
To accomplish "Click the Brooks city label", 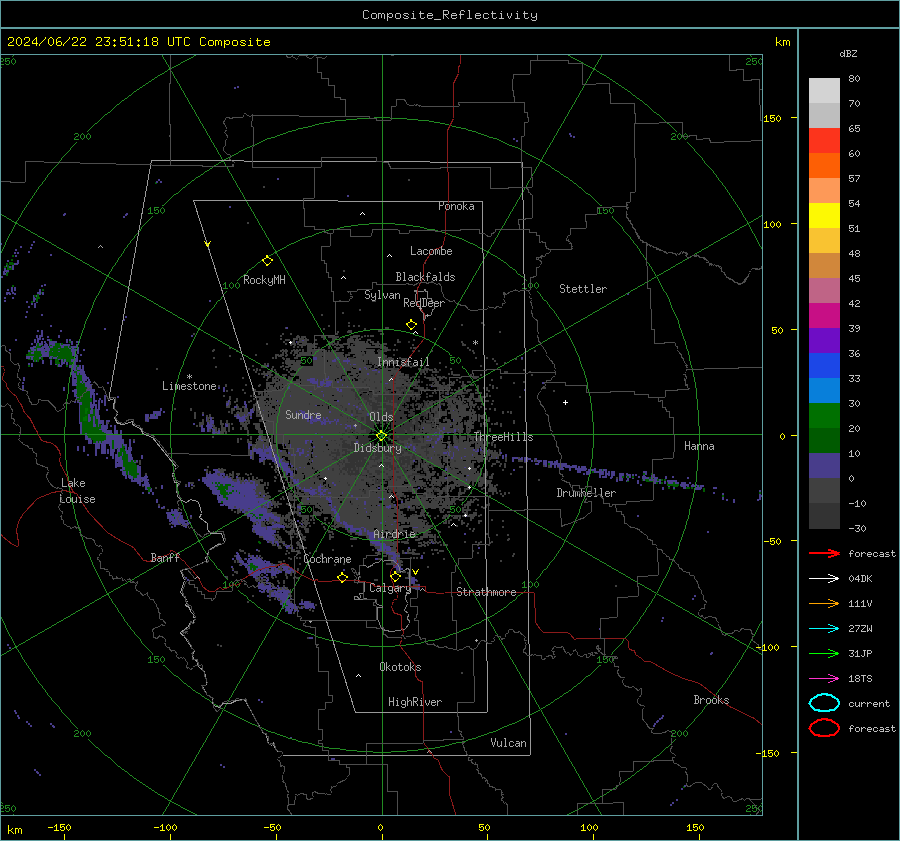I will [711, 700].
